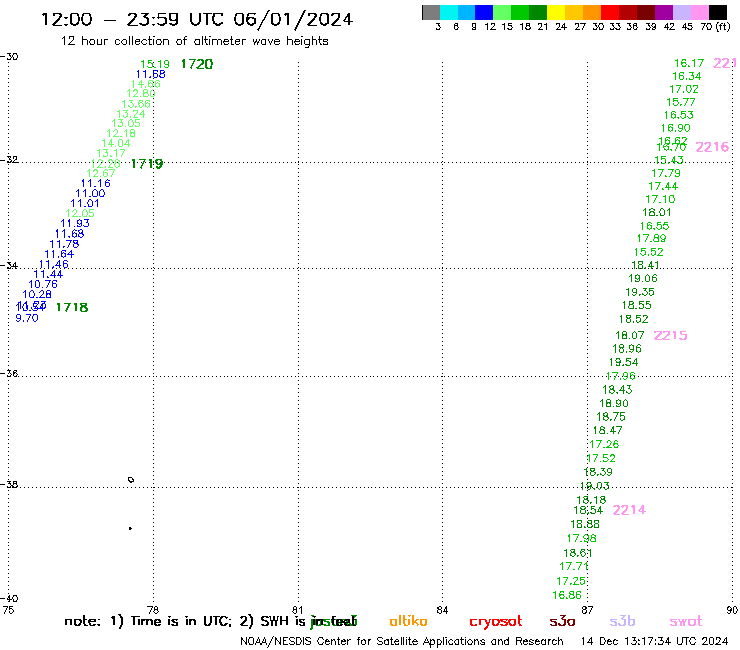Screen dimensions: 740x650
Task: Click the wave height value '13.24'
Action: pyautogui.click(x=131, y=114)
